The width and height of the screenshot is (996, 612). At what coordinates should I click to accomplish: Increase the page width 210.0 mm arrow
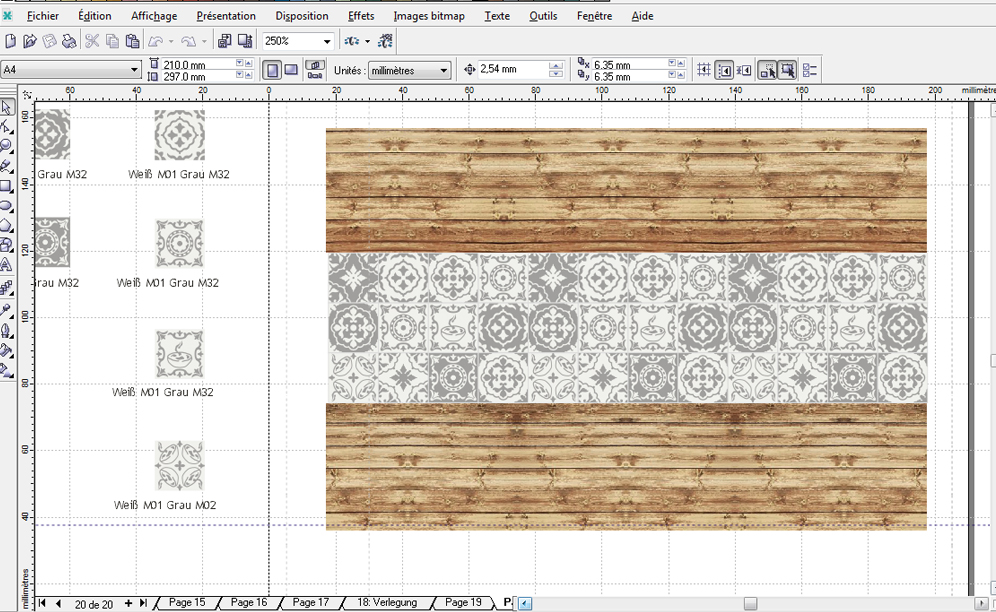click(x=248, y=63)
